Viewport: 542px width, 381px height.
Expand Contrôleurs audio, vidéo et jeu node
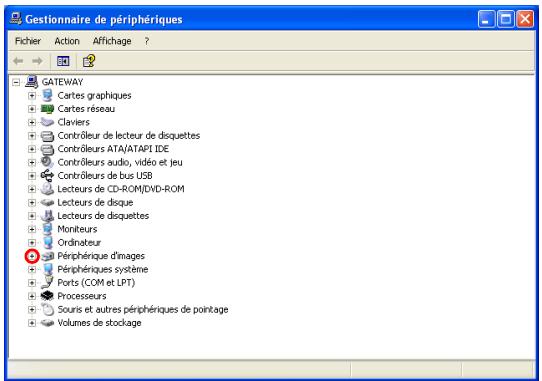pyautogui.click(x=32, y=162)
